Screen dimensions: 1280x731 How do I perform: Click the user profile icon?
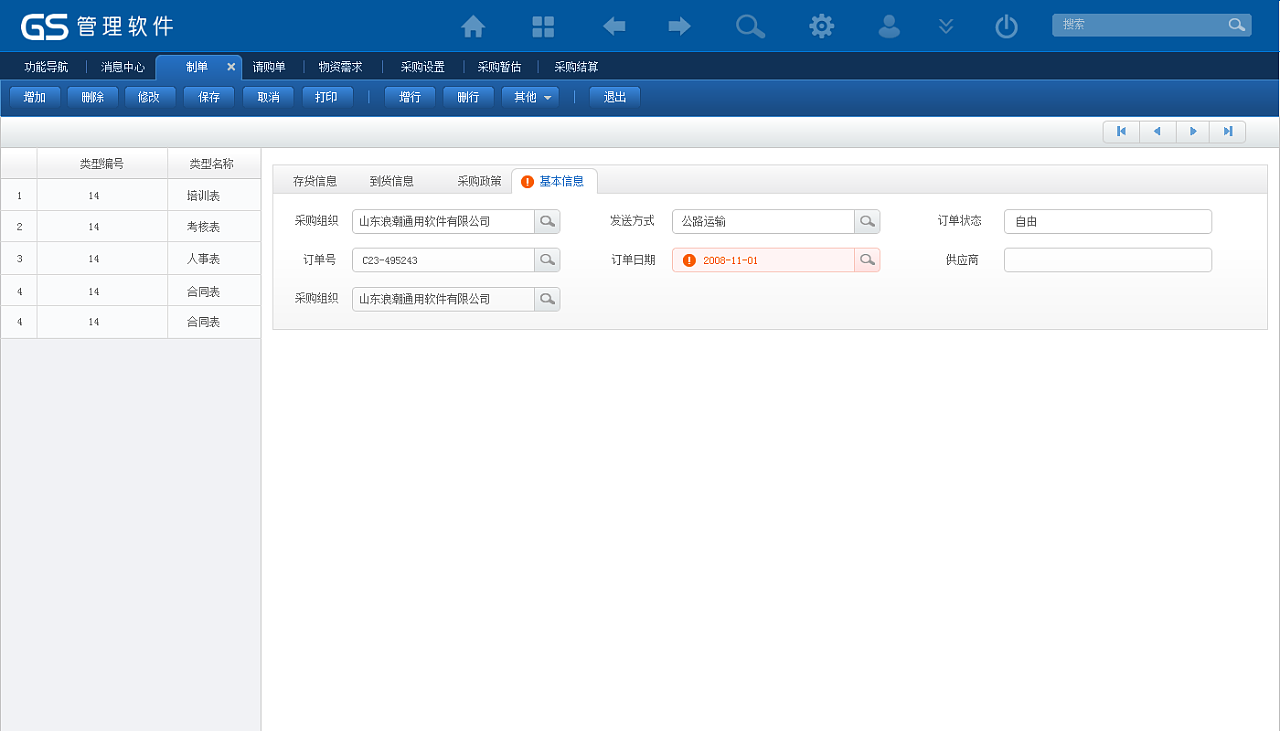tap(889, 27)
